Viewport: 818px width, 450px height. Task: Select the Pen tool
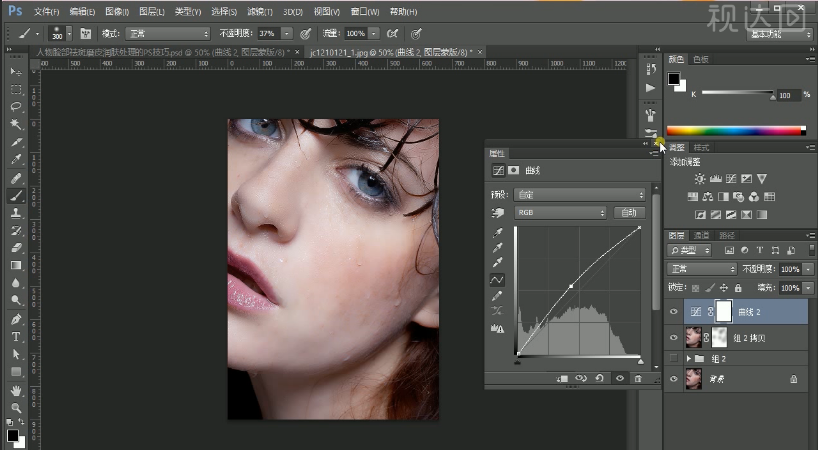[x=16, y=319]
